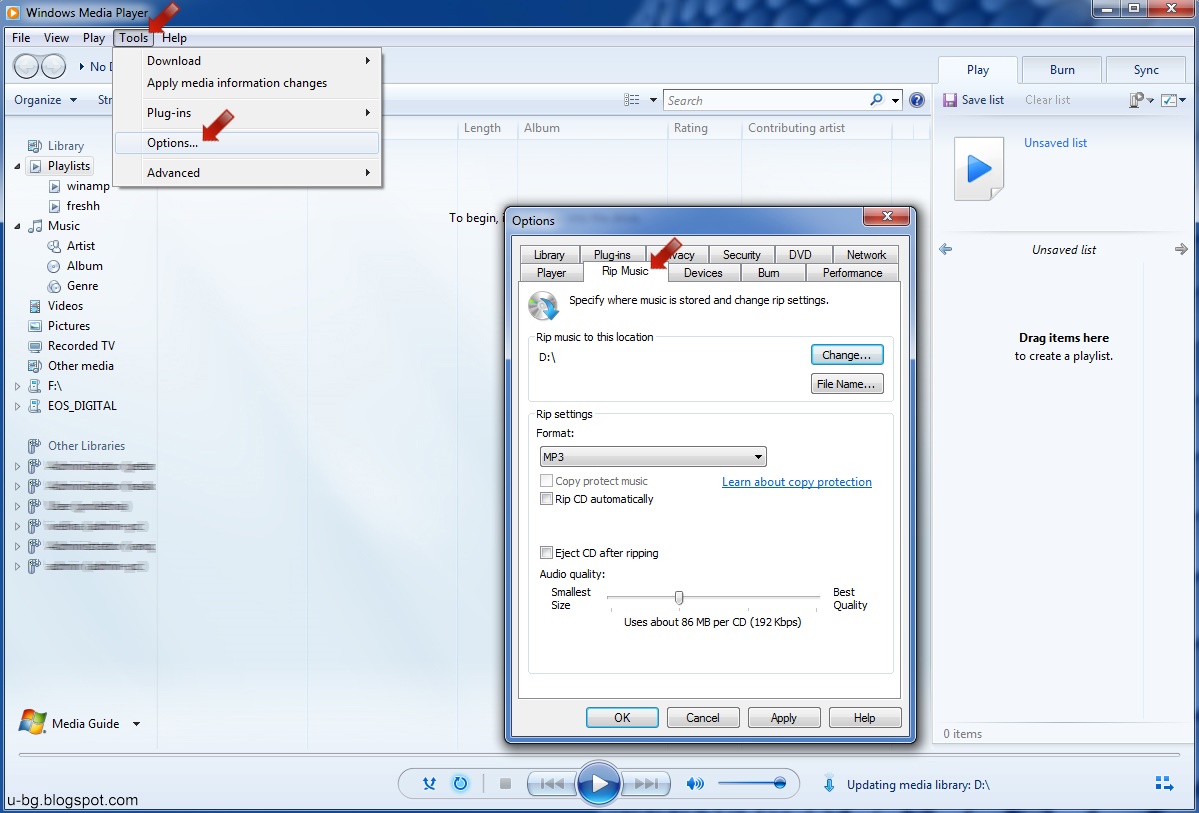1199x813 pixels.
Task: Click the Change... location button
Action: pos(846,355)
